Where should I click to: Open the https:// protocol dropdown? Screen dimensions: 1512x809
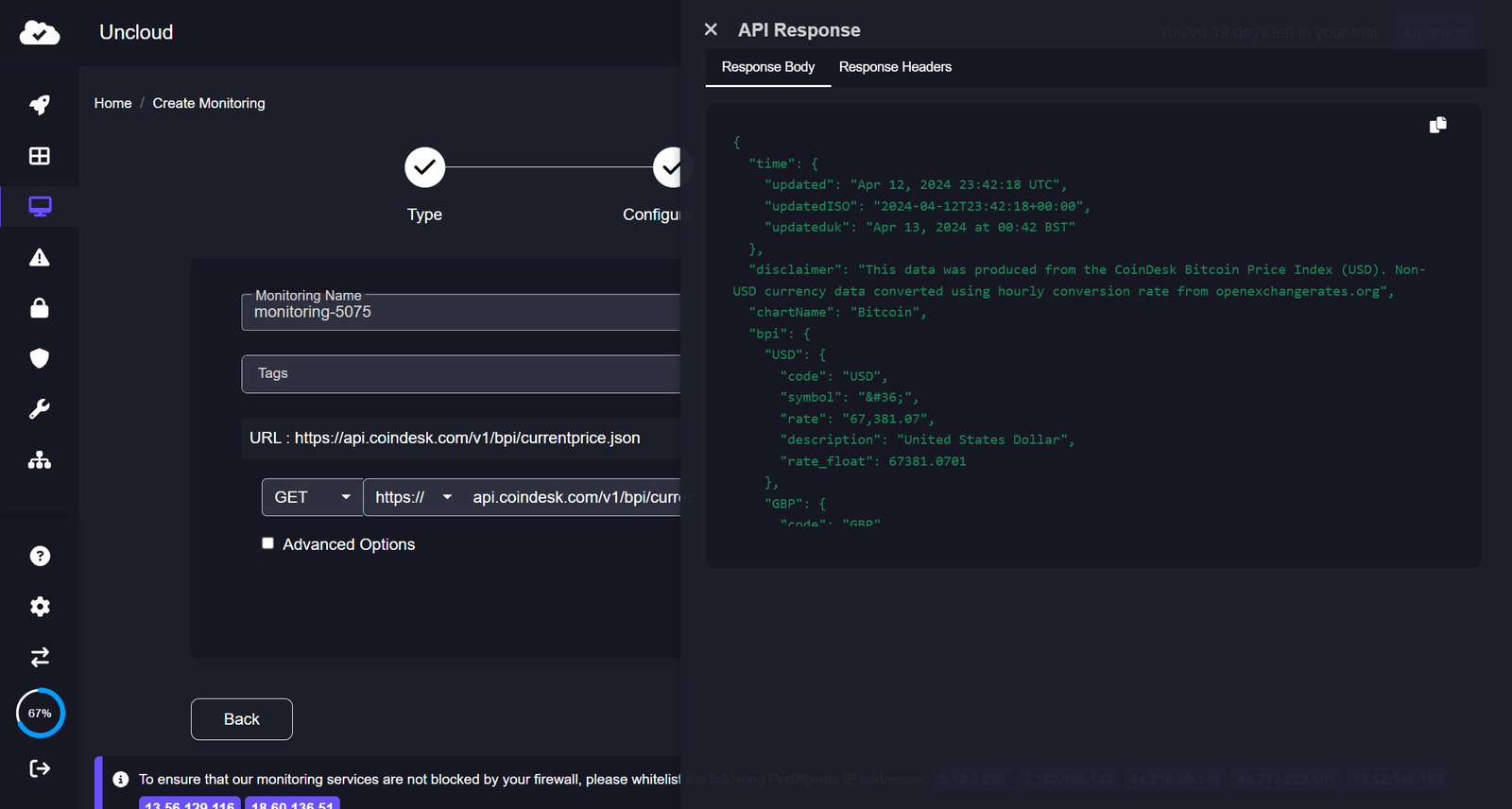(414, 497)
